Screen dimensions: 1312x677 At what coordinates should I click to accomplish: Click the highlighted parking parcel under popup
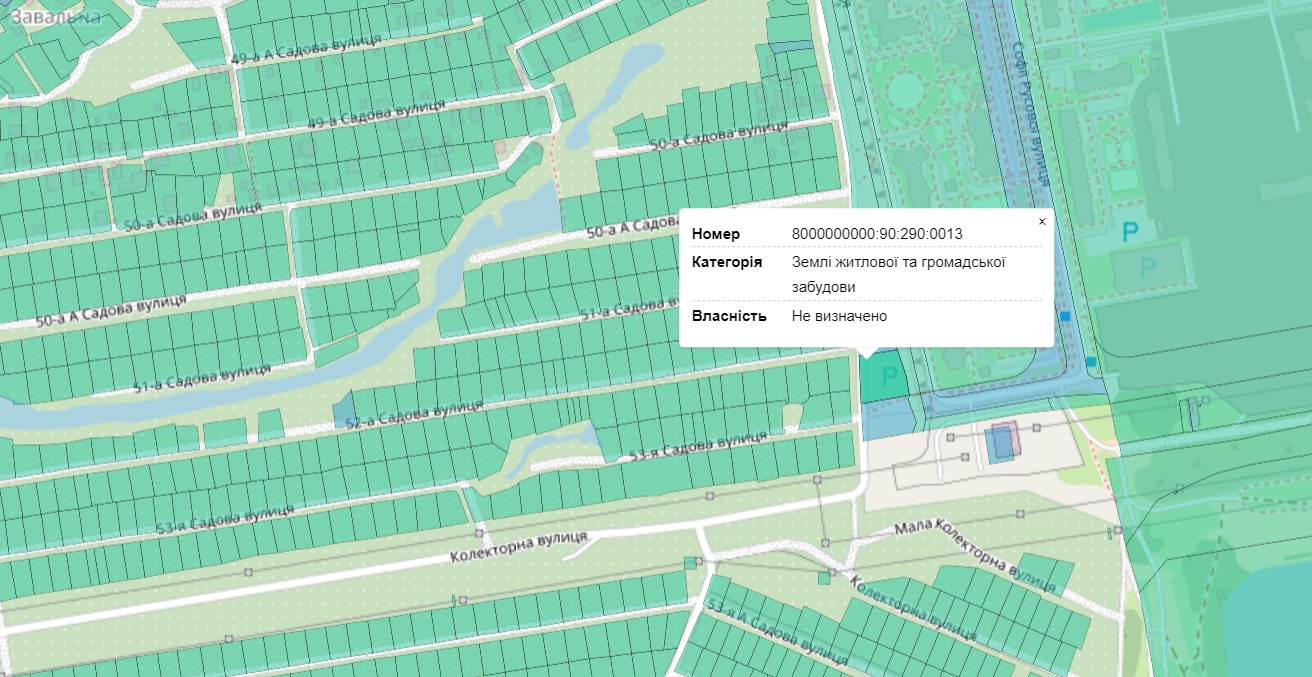884,378
